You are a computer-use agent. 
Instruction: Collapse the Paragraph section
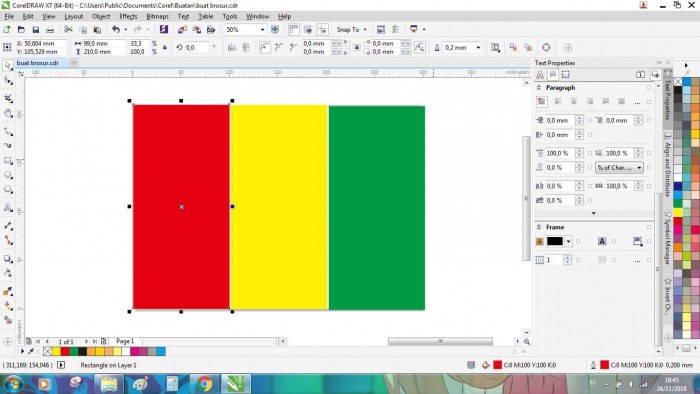pos(539,88)
